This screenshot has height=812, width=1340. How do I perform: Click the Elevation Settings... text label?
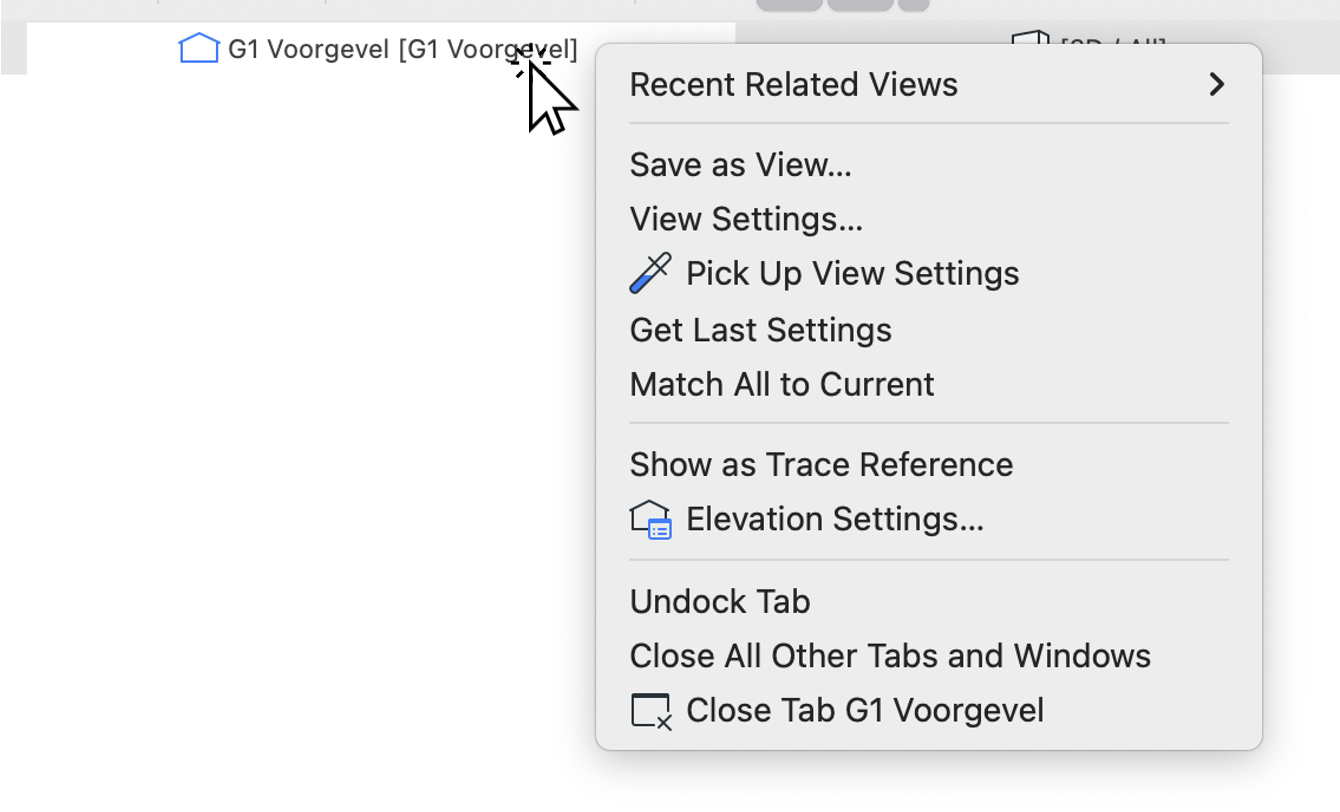[x=835, y=520]
